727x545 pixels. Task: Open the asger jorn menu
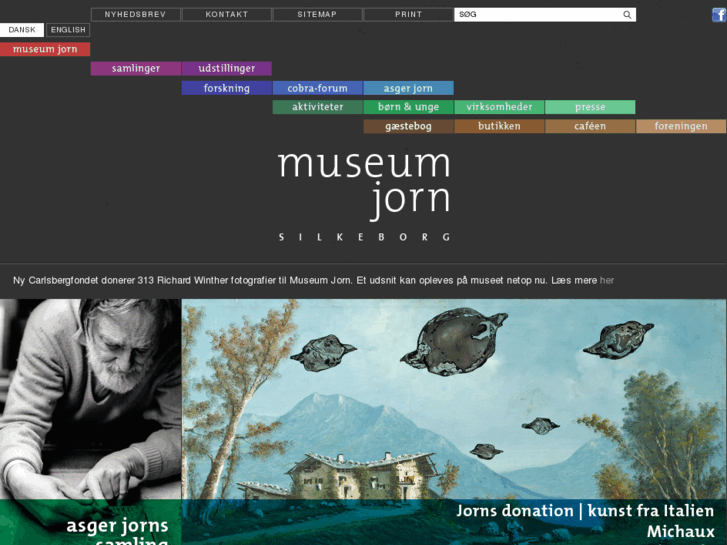pyautogui.click(x=408, y=88)
